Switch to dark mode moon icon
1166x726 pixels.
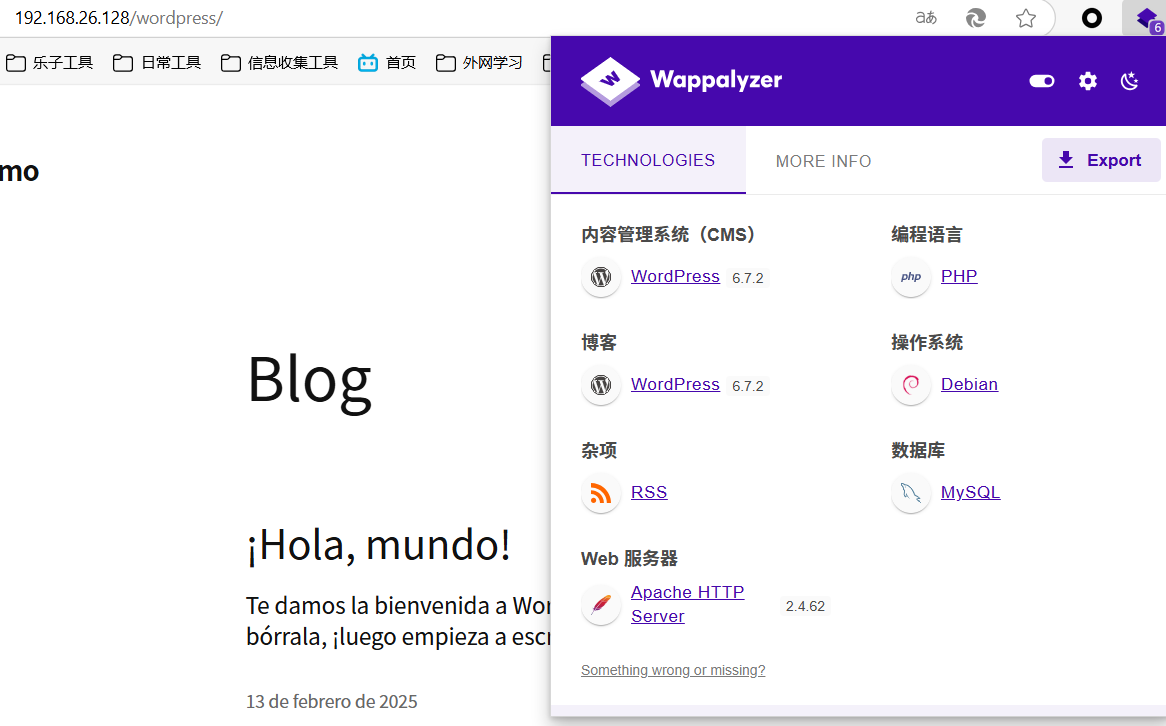(1130, 81)
